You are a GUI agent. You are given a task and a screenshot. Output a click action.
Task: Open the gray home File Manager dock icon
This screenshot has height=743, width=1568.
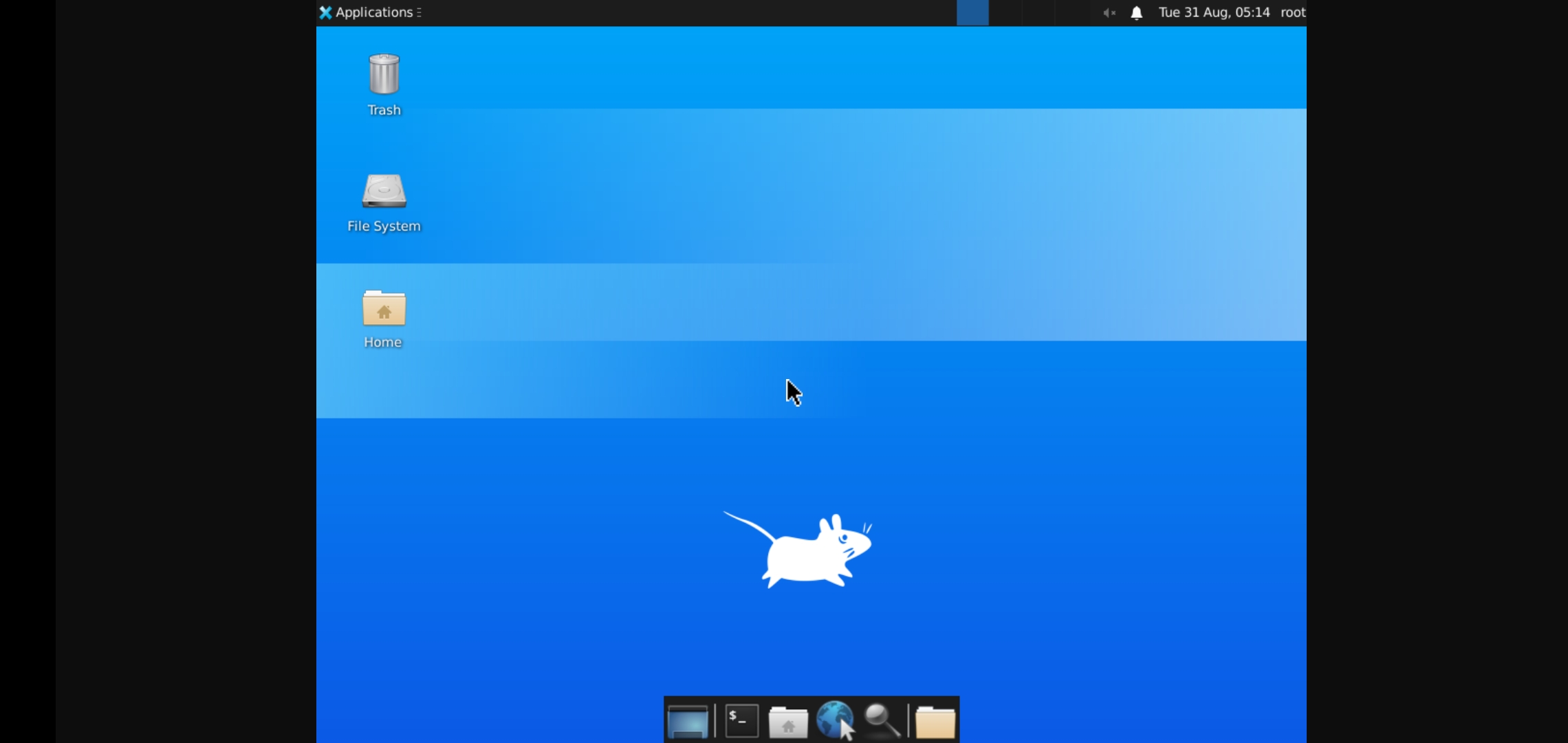coord(787,722)
